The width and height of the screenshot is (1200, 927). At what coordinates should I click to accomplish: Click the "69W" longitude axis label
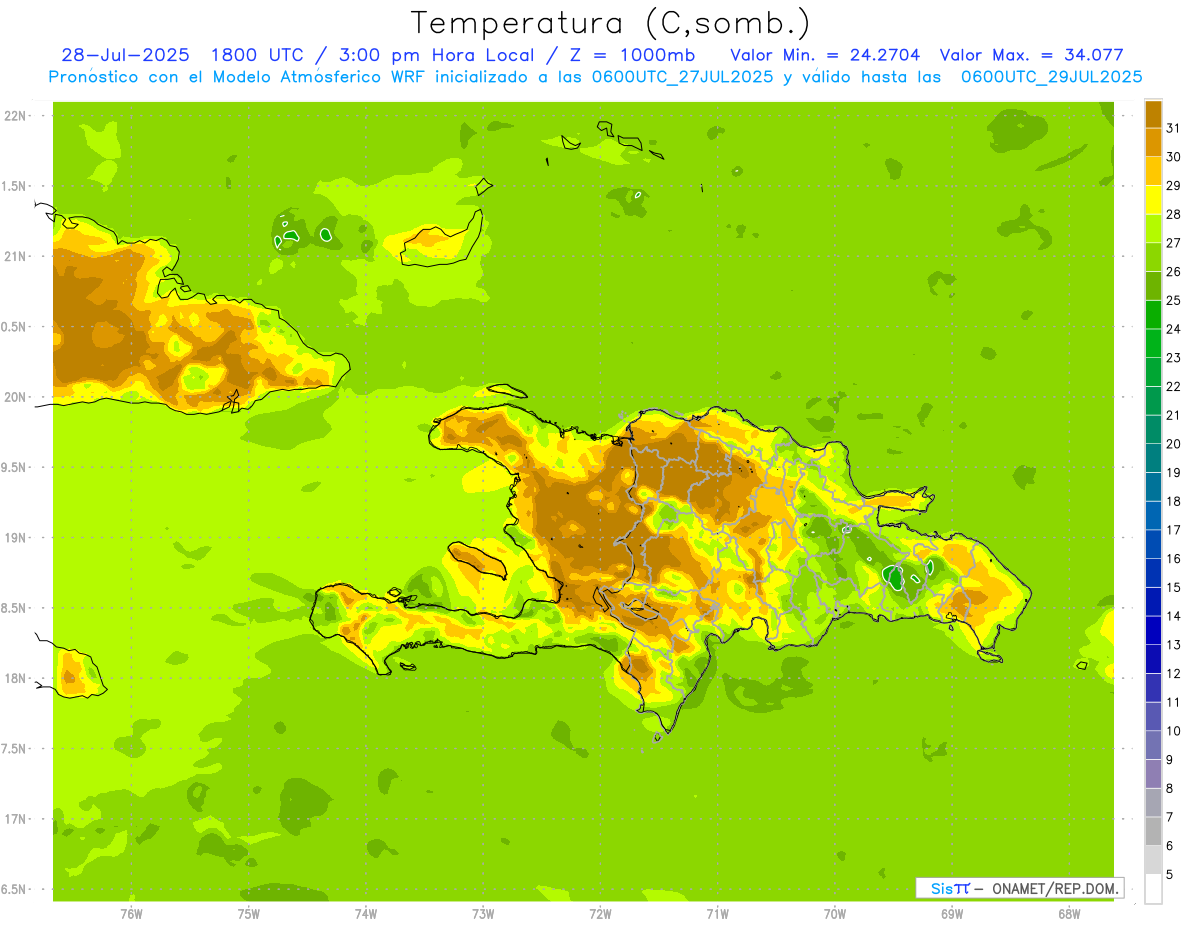tap(951, 913)
